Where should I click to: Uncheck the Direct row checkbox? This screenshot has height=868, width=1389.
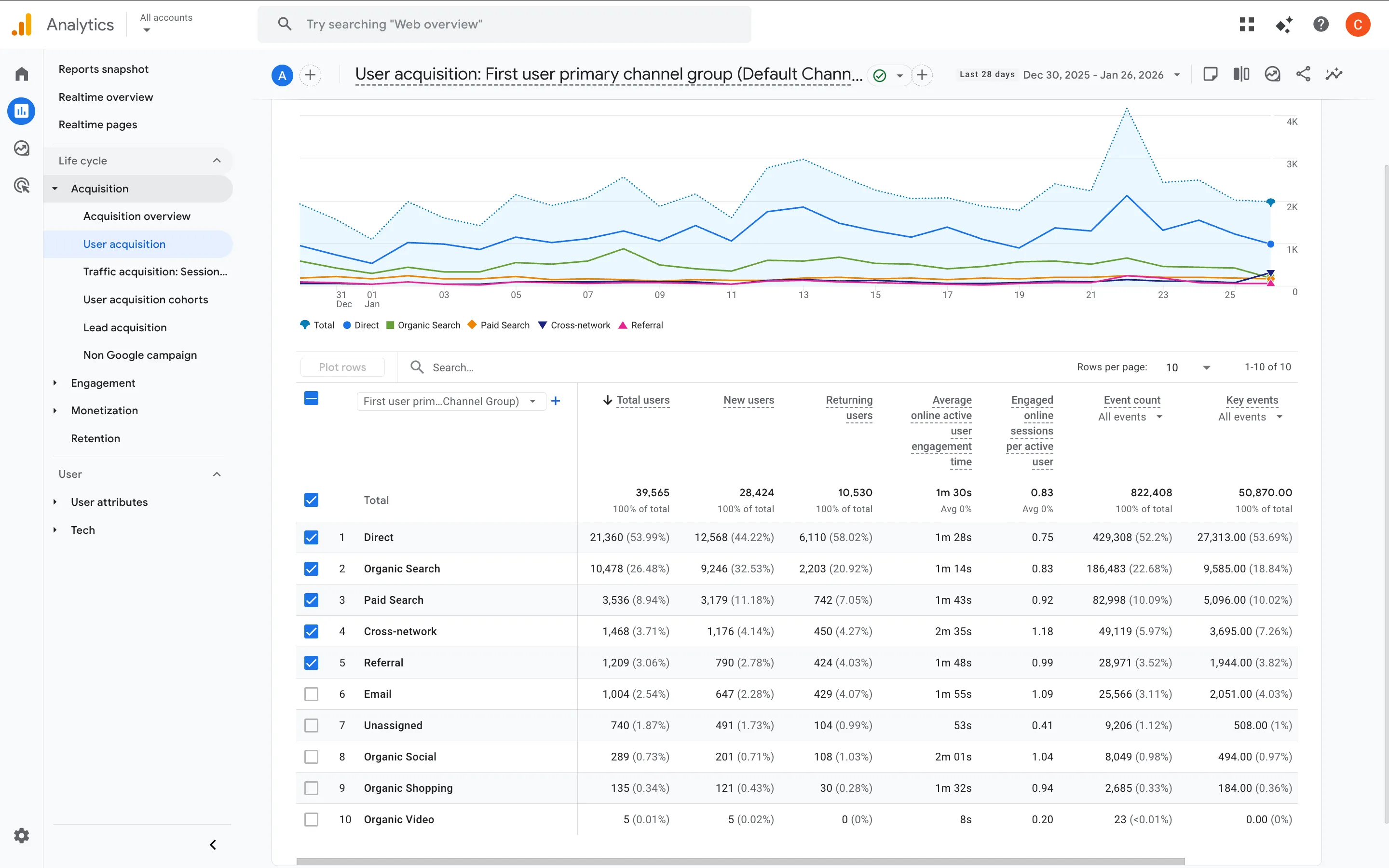(x=312, y=537)
